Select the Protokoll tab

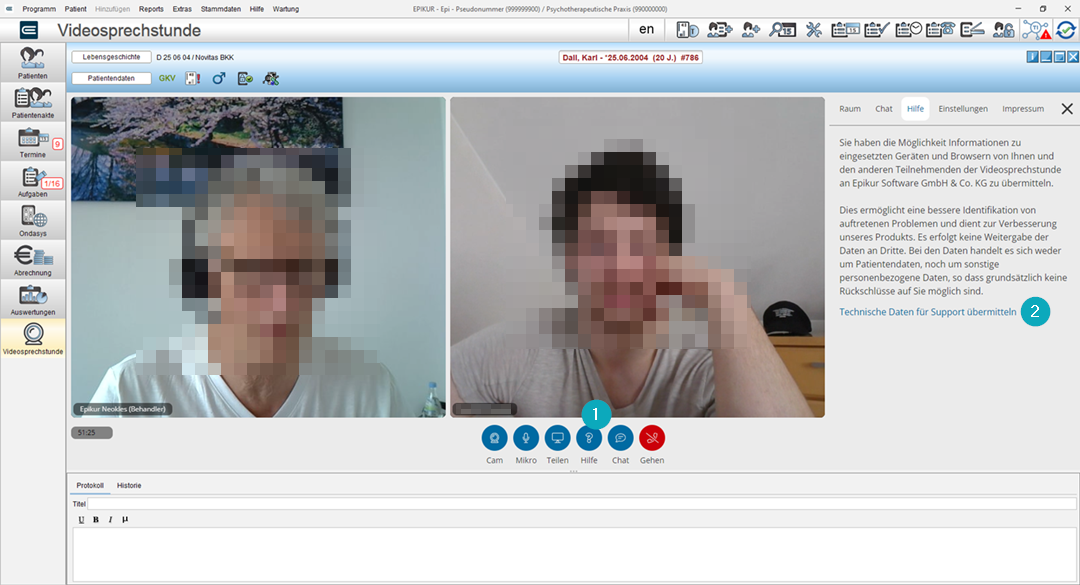click(x=90, y=485)
